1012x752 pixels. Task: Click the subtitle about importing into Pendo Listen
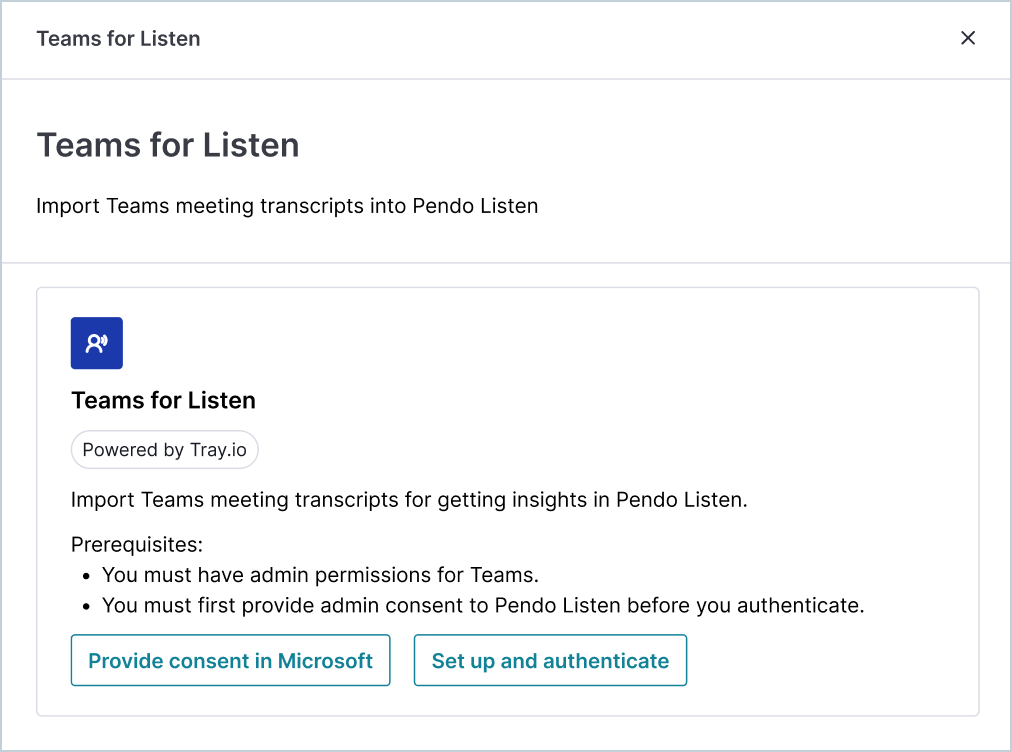click(287, 206)
